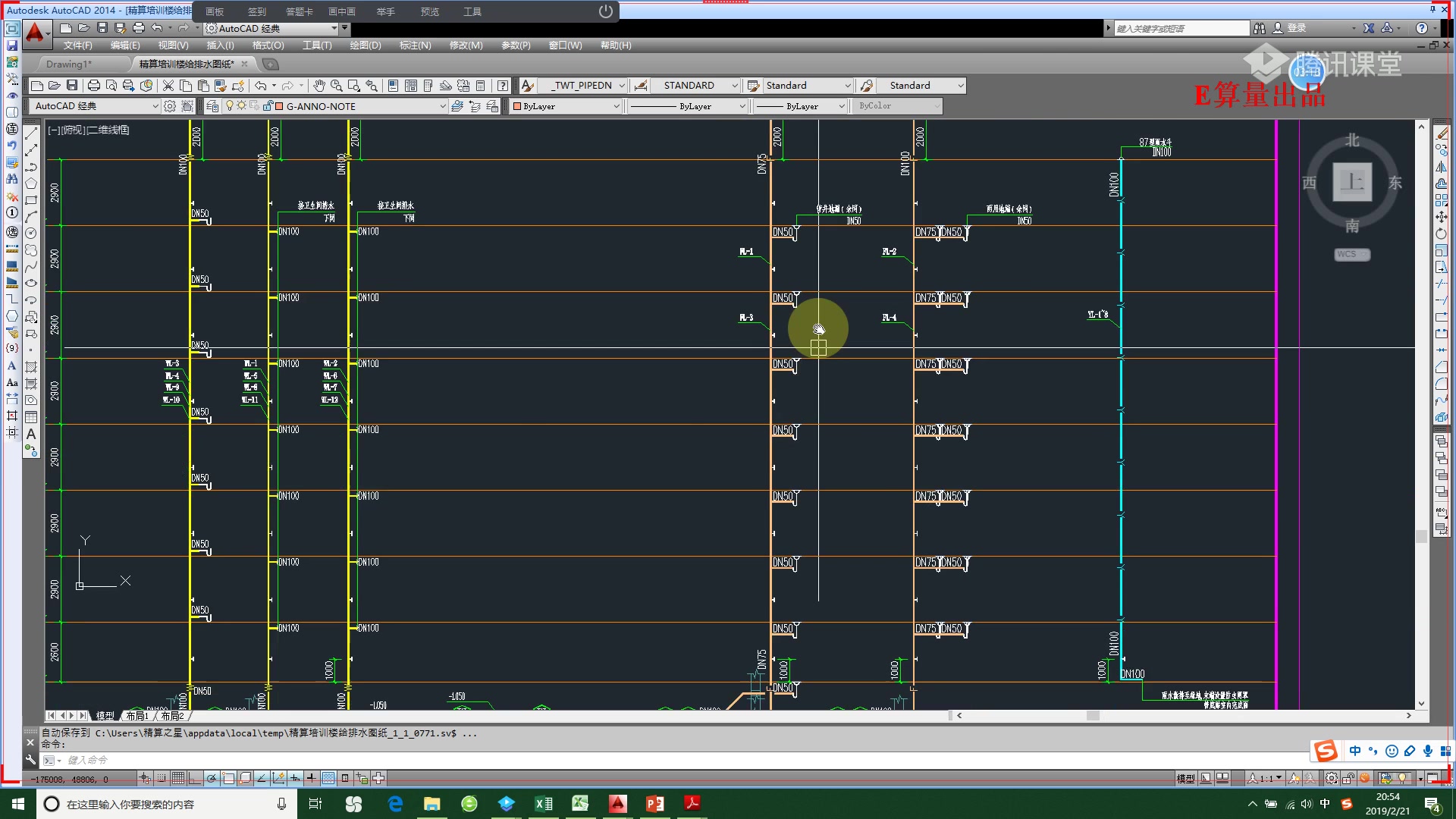Toggle layer lightbulb on/off for G-ANNO-NOTE
1456x819 pixels.
[230, 106]
